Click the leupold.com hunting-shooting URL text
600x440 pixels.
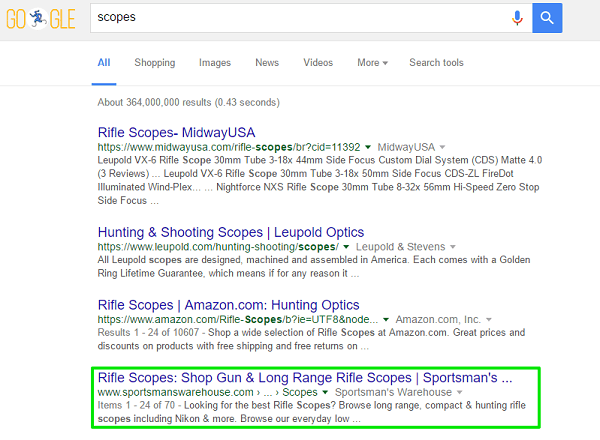point(218,247)
